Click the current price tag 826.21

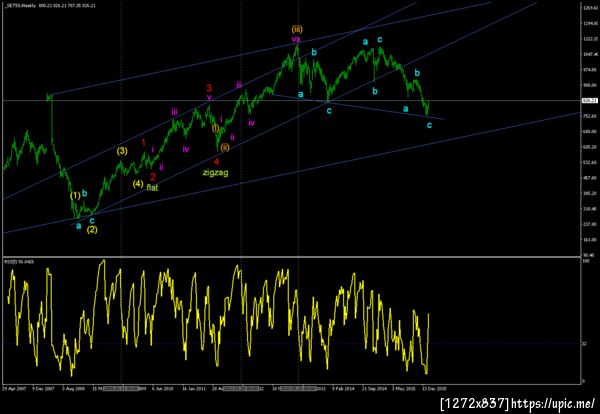(590, 101)
